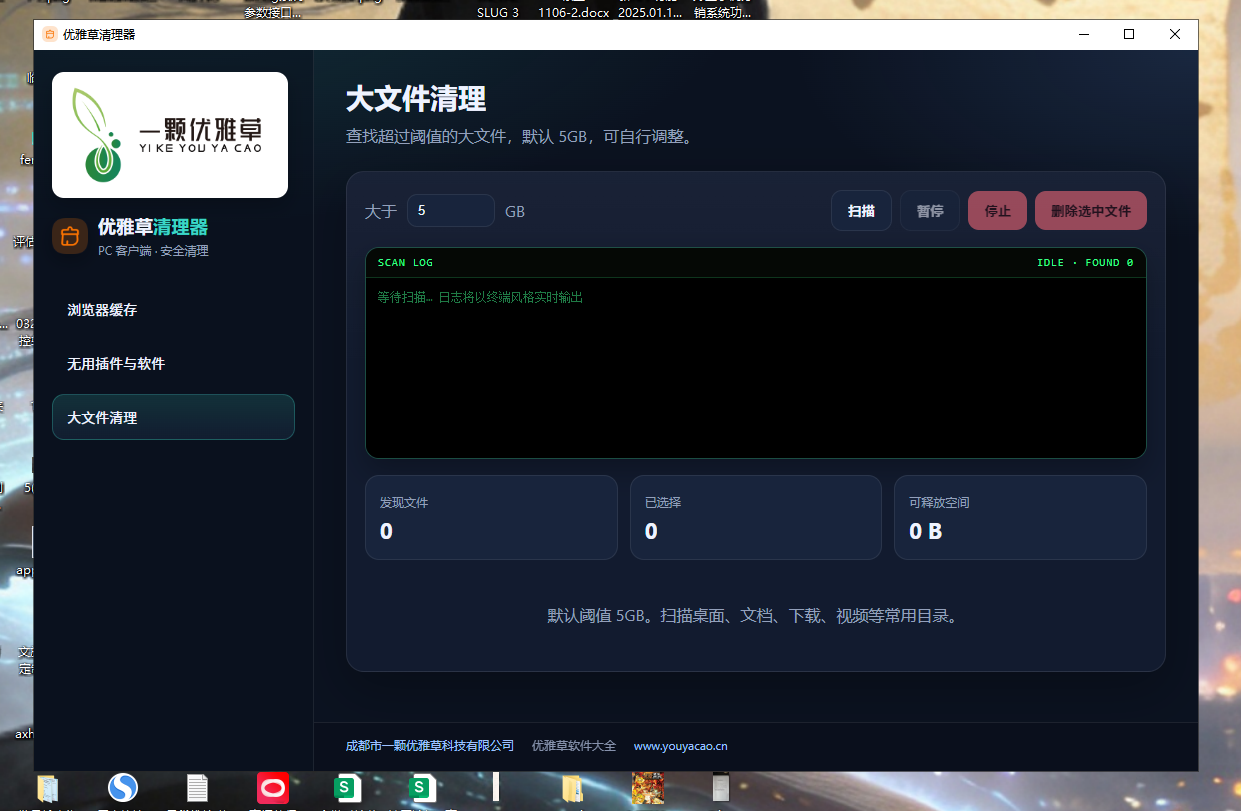Click the 停止 button
The width and height of the screenshot is (1241, 811).
tap(997, 211)
